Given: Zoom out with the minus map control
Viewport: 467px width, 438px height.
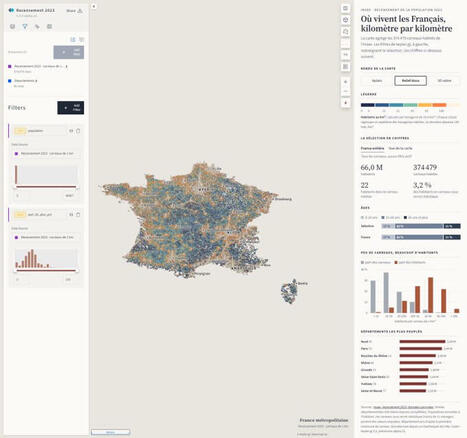Looking at the screenshot, I should pyautogui.click(x=346, y=91).
